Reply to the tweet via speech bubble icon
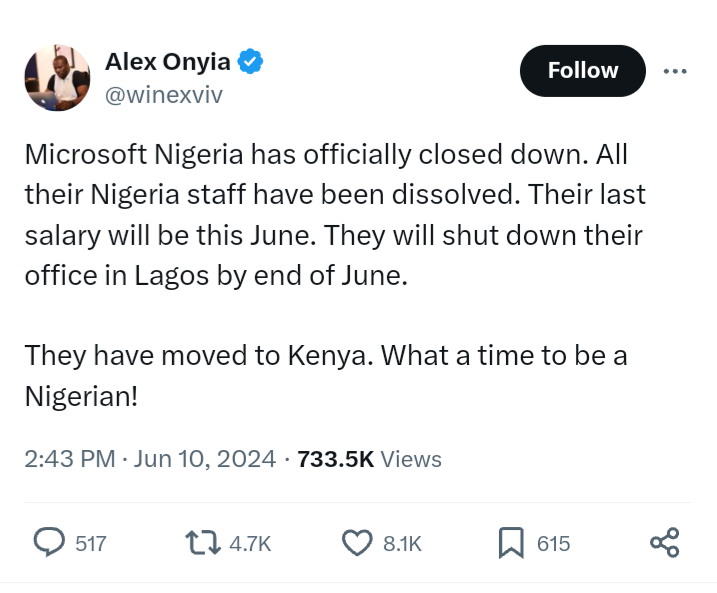Viewport: 717px width, 593px height. click(50, 542)
